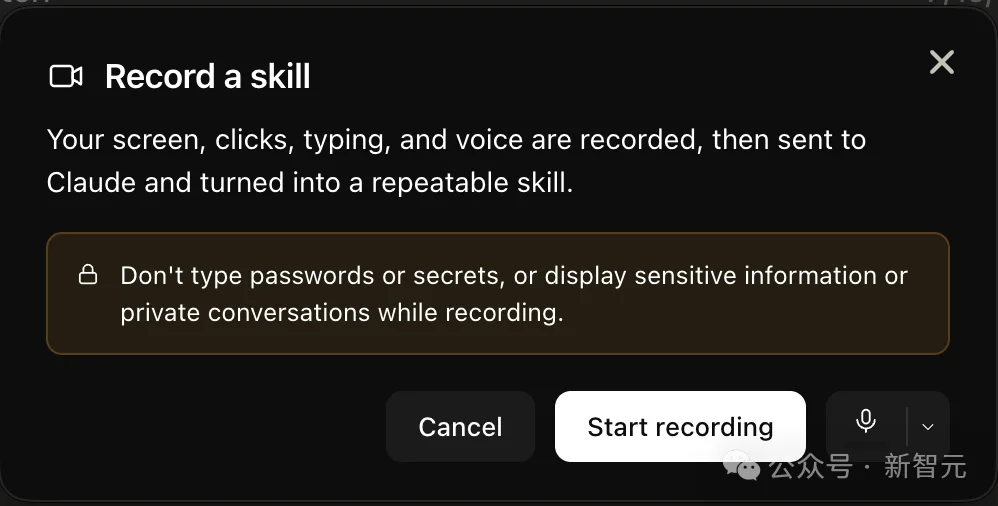Click the text "private conversations while recording"
Viewport: 998px width, 506px height.
[x=341, y=313]
